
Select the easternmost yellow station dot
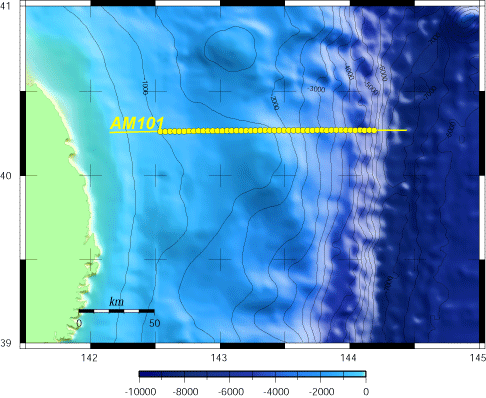375,130
